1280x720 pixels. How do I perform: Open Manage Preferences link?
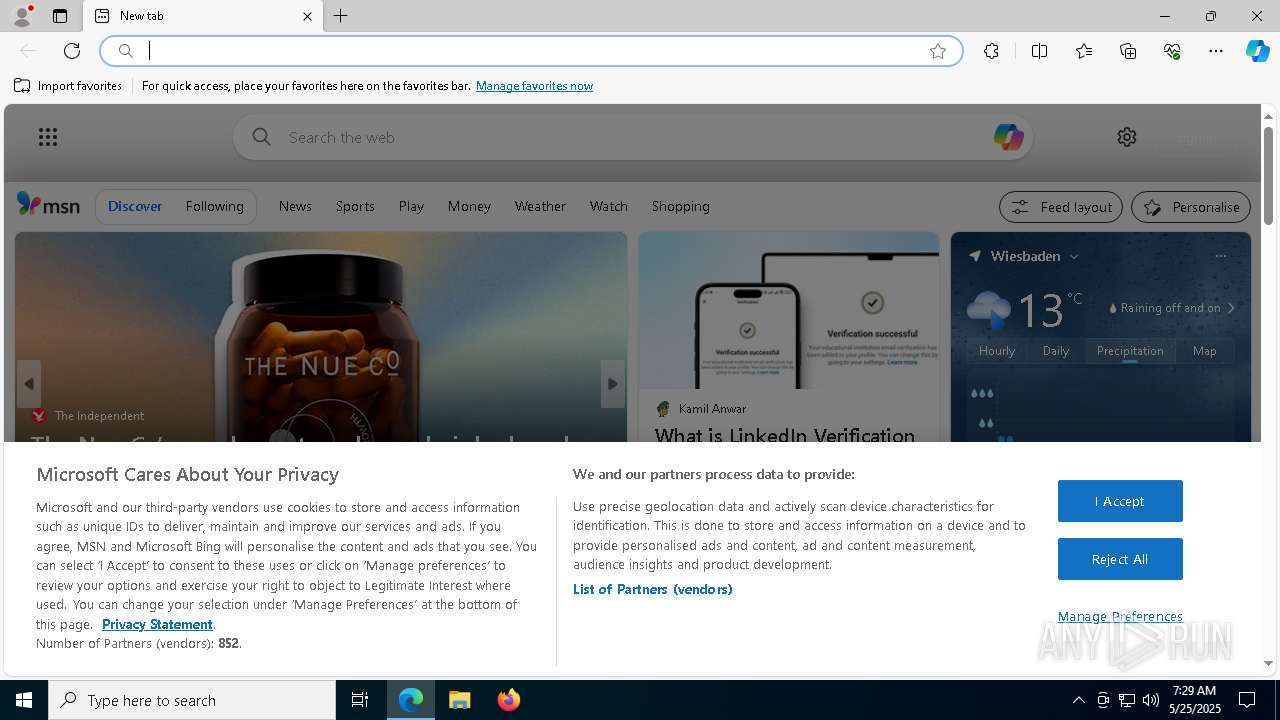[x=1120, y=616]
